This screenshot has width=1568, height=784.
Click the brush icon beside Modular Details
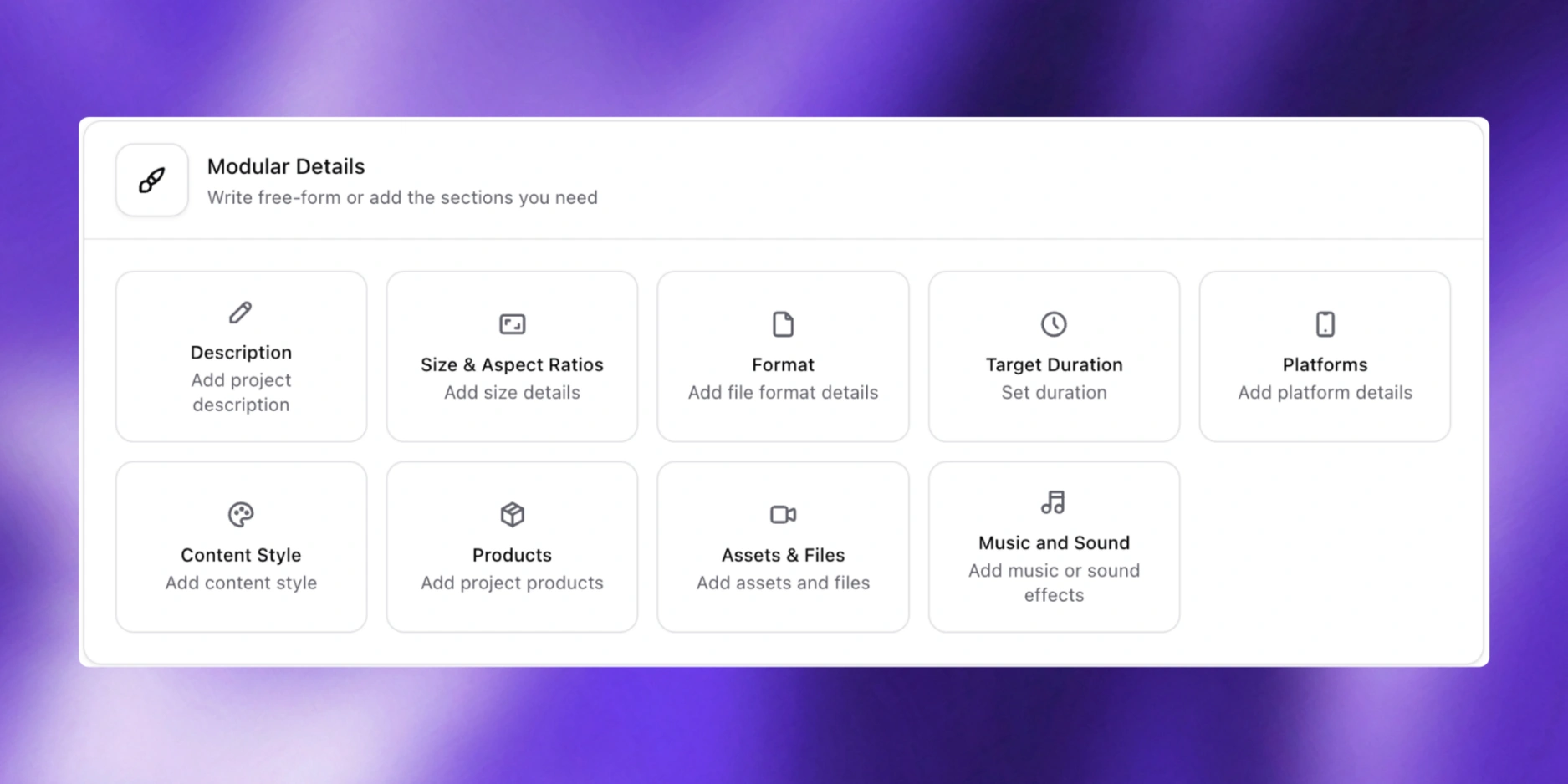tap(151, 180)
